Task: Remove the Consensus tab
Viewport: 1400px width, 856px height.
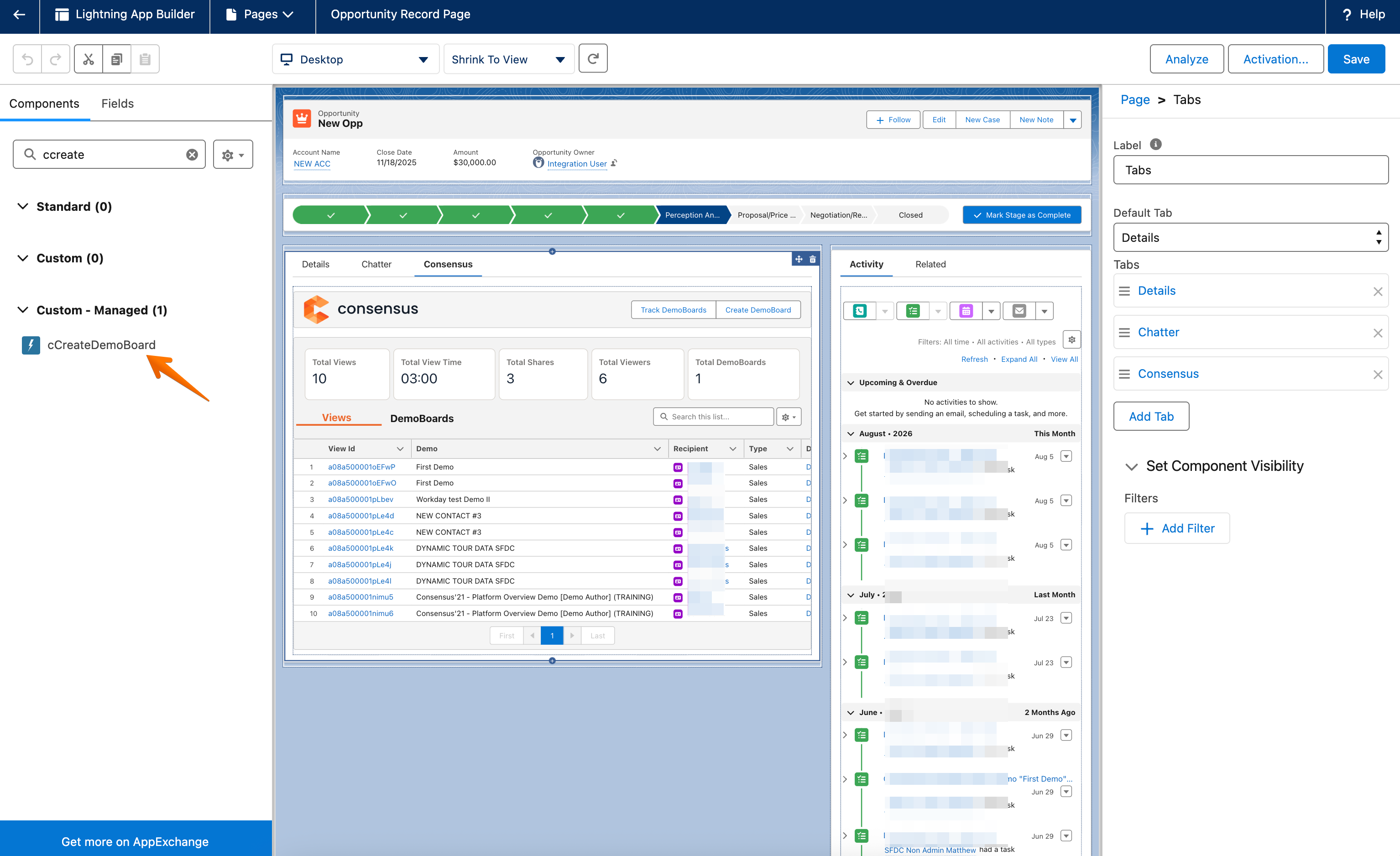Action: [x=1378, y=374]
